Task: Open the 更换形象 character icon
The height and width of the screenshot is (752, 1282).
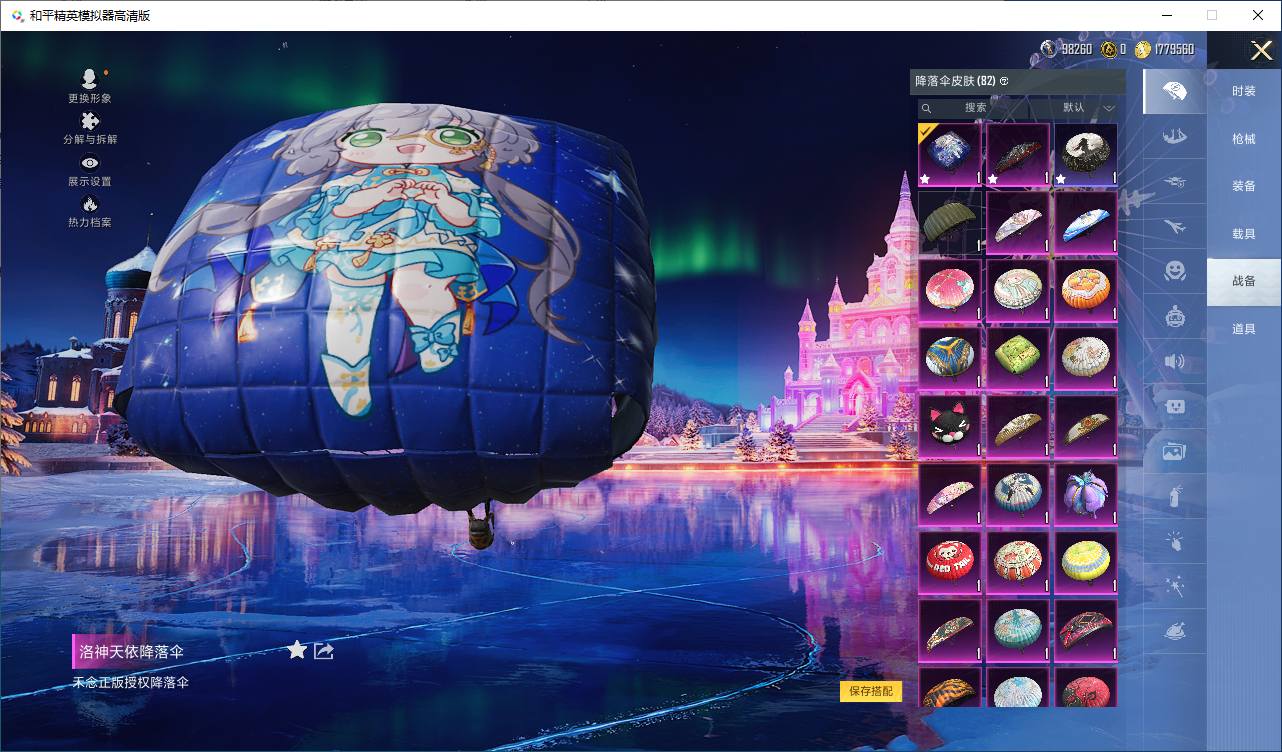Action: pyautogui.click(x=90, y=79)
